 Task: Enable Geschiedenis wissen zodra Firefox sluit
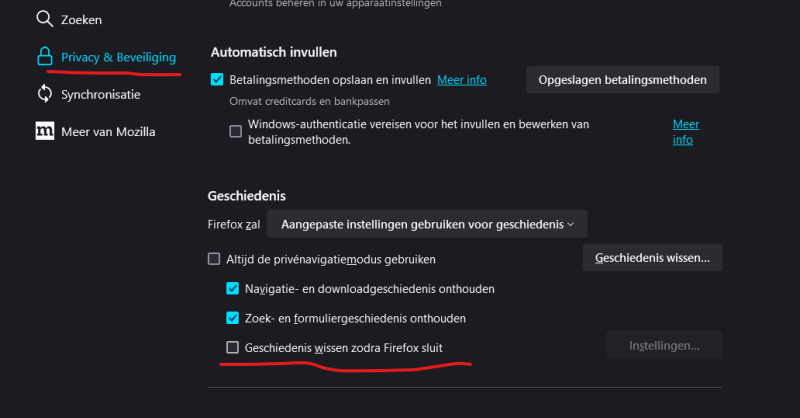coord(233,348)
